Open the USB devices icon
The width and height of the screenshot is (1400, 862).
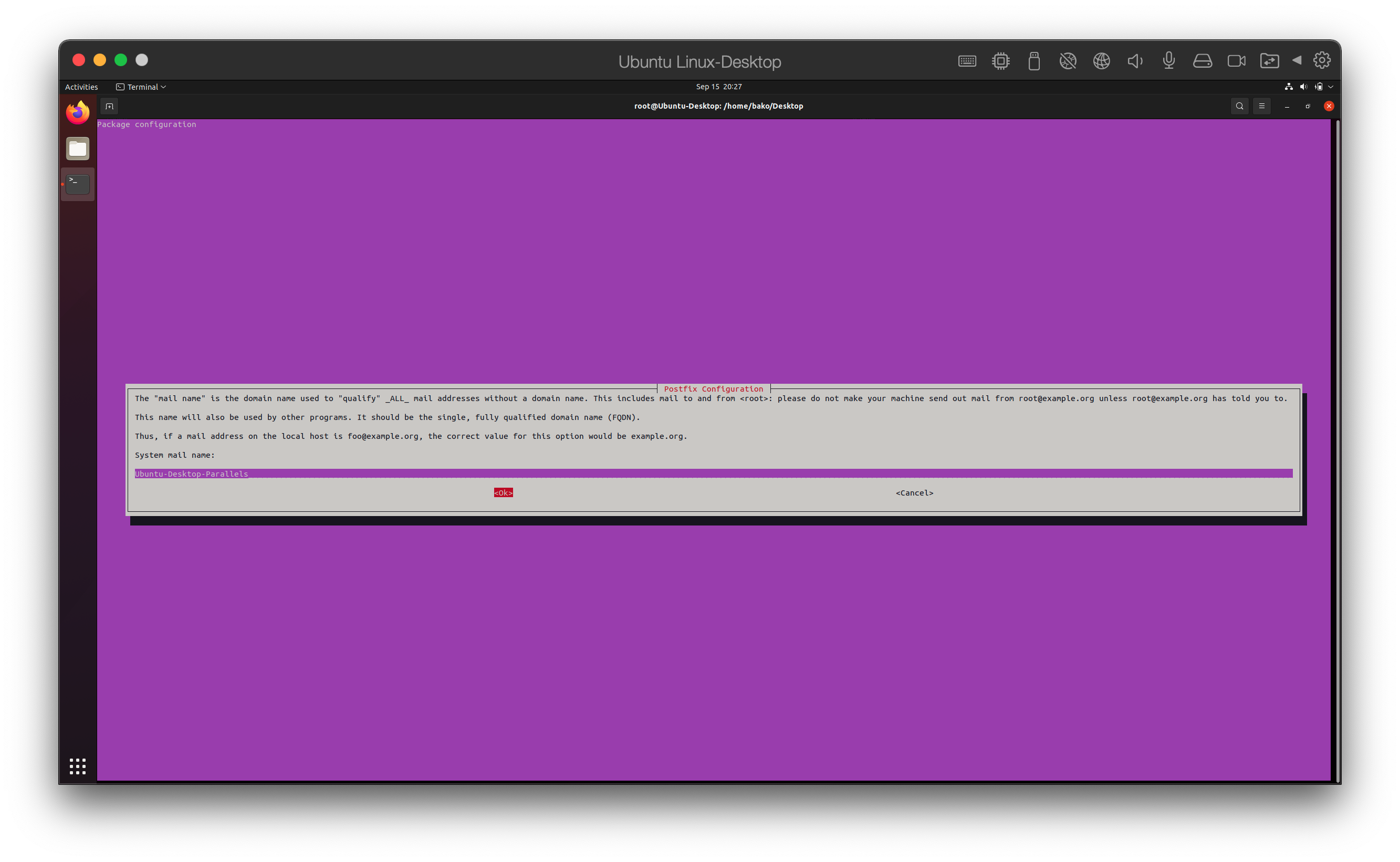coord(1034,61)
